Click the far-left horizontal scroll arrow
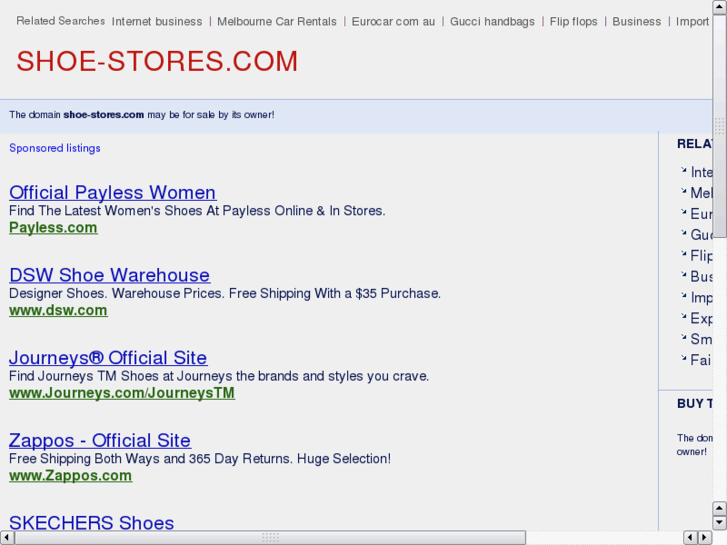The height and width of the screenshot is (545, 727). click(x=7, y=538)
